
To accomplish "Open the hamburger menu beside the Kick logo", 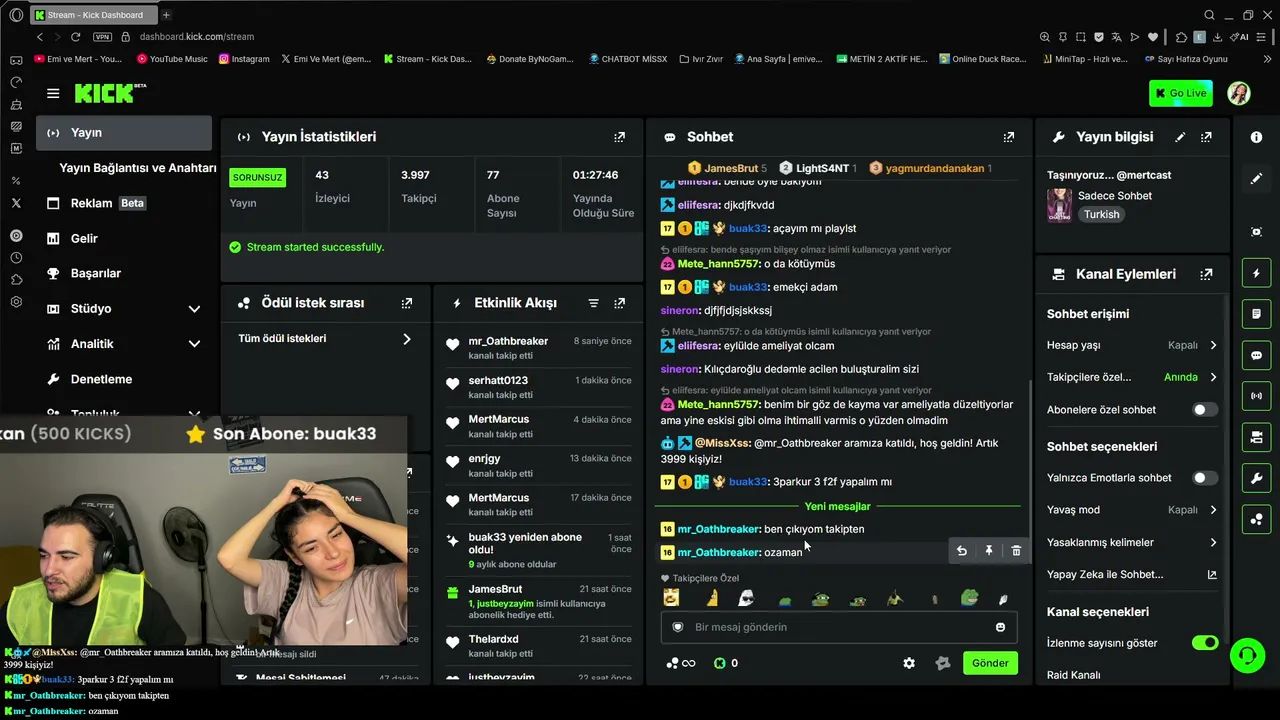I will click(53, 93).
